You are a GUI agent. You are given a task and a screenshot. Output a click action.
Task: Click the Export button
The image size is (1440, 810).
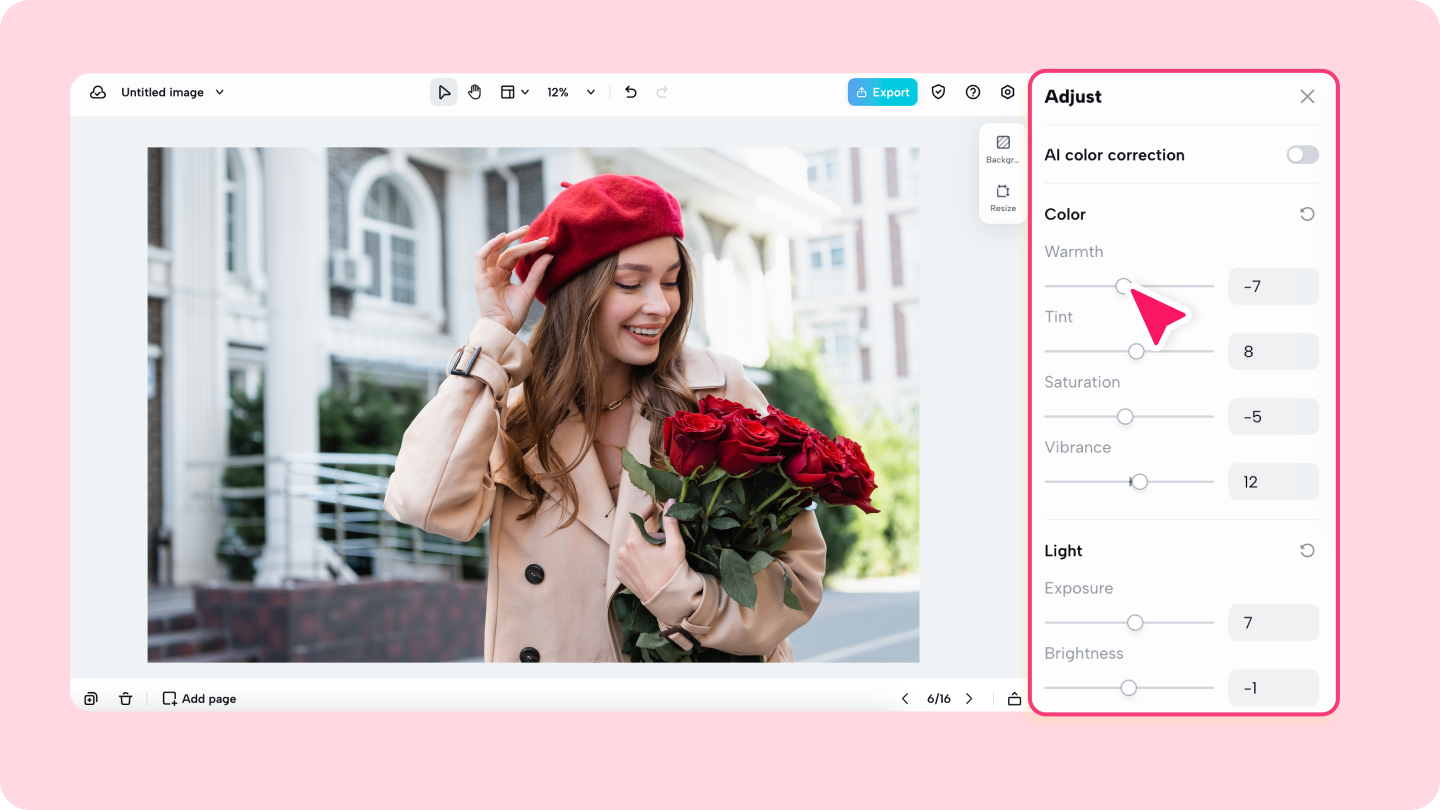click(x=882, y=91)
